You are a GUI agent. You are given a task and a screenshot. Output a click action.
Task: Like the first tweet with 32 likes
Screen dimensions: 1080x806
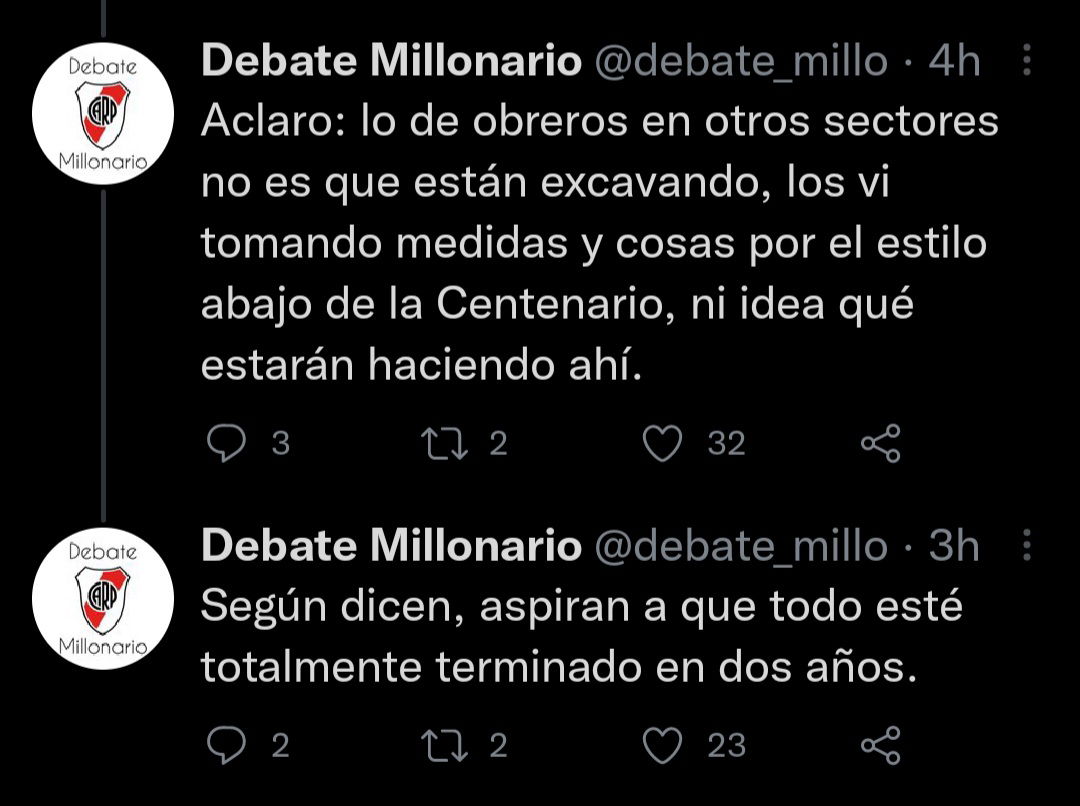[662, 443]
